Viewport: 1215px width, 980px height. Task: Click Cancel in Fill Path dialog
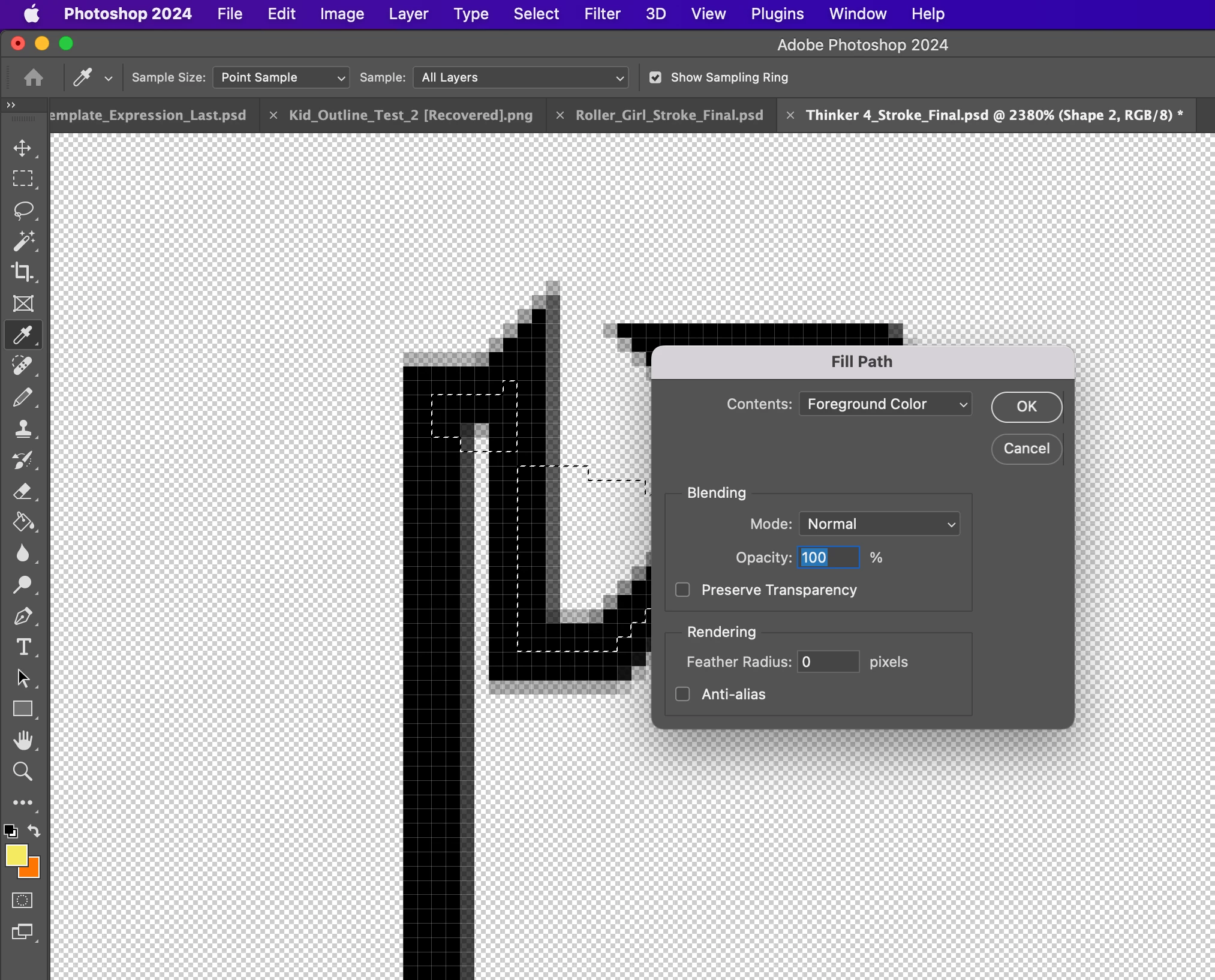(x=1026, y=449)
